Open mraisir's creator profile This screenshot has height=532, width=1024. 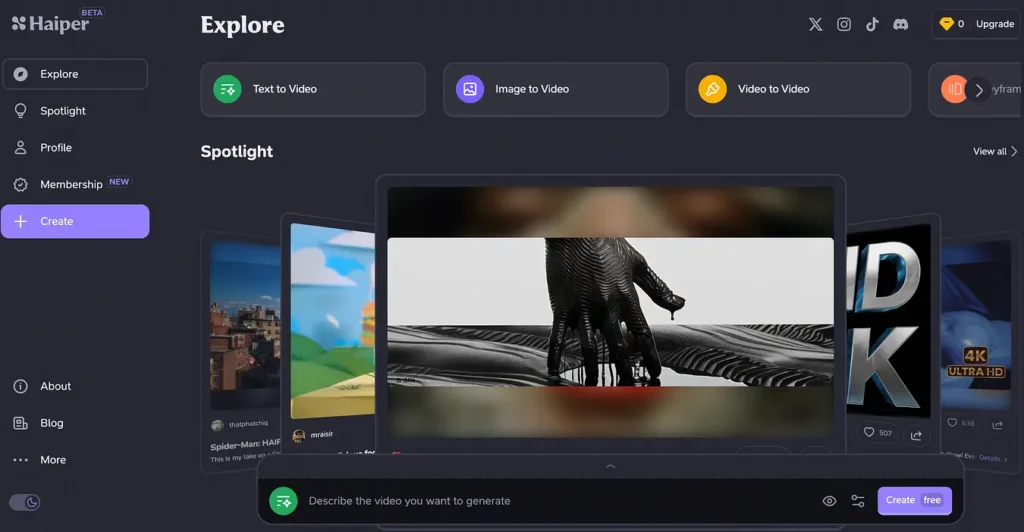click(313, 435)
